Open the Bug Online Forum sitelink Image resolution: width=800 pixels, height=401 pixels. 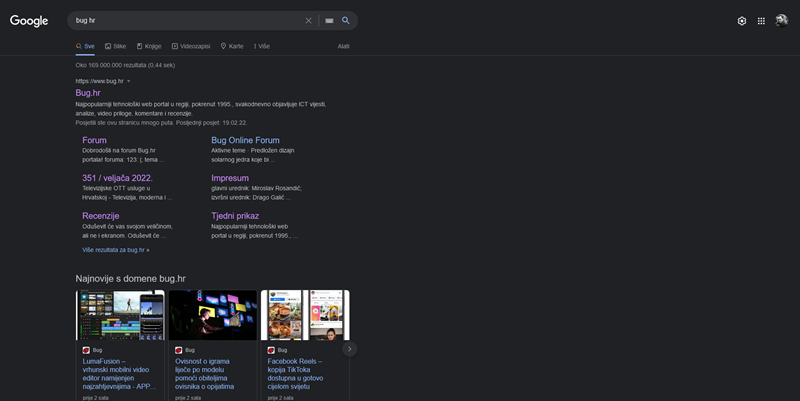click(x=245, y=140)
